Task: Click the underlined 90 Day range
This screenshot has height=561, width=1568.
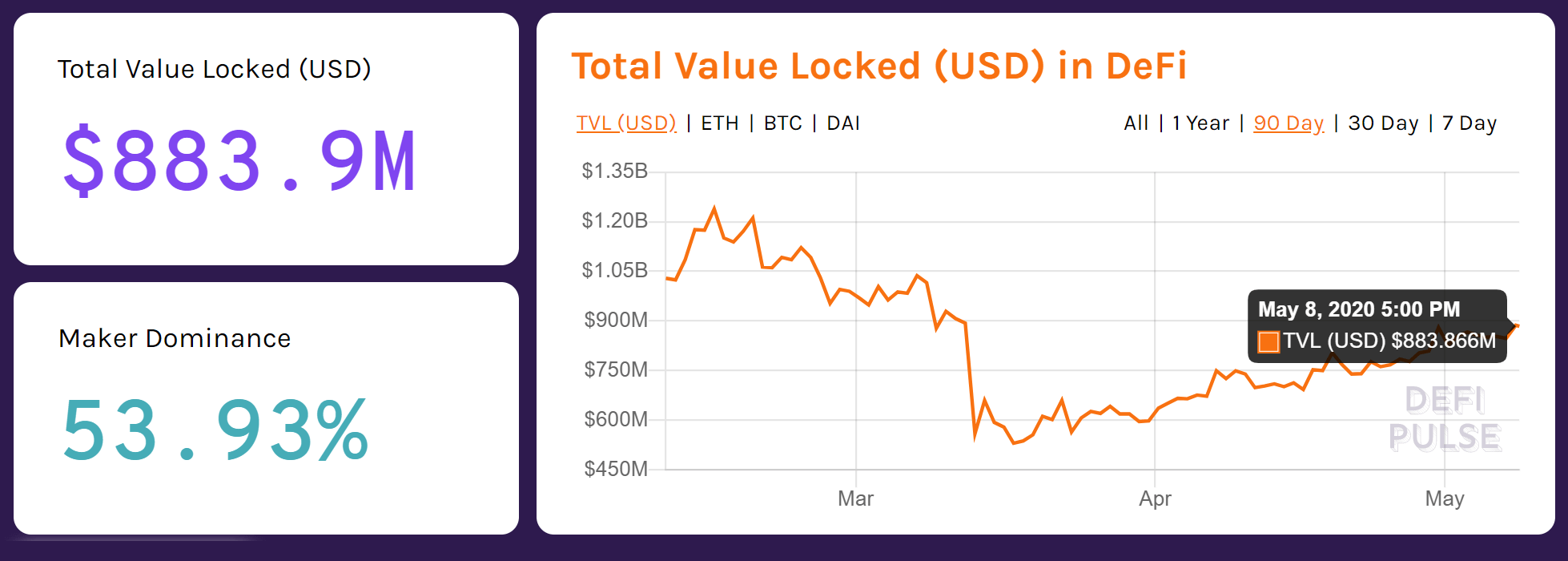Action: [x=1288, y=123]
